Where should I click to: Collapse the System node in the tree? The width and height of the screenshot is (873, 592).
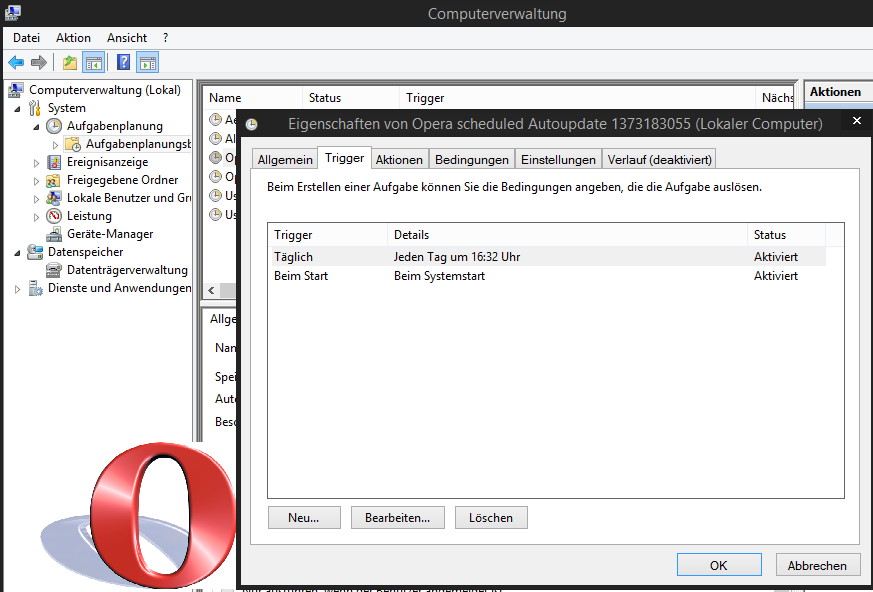click(x=17, y=109)
